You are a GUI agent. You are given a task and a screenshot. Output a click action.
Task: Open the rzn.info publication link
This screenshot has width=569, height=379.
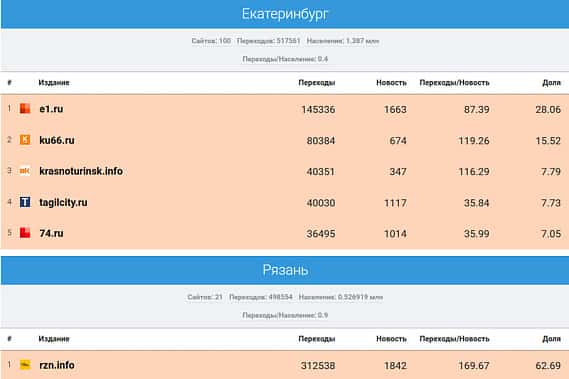(57, 365)
